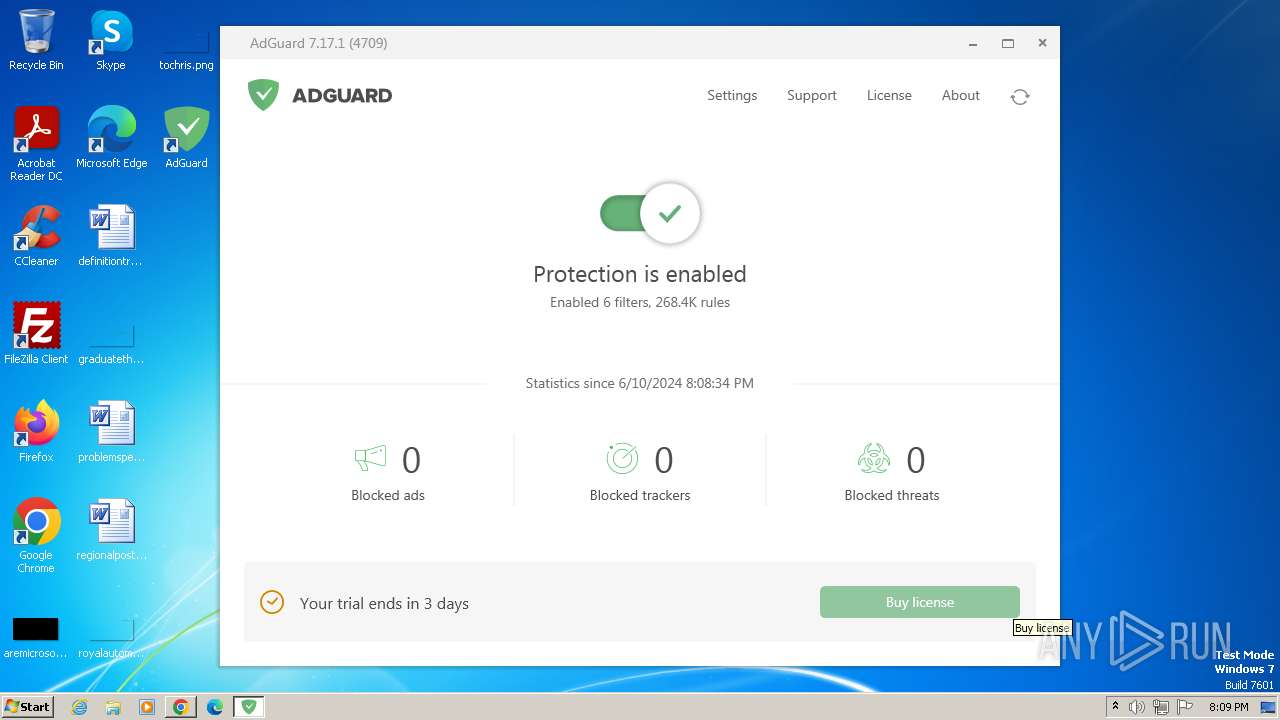Open CCleaner desktop shortcut
1280x720 pixels.
click(36, 236)
